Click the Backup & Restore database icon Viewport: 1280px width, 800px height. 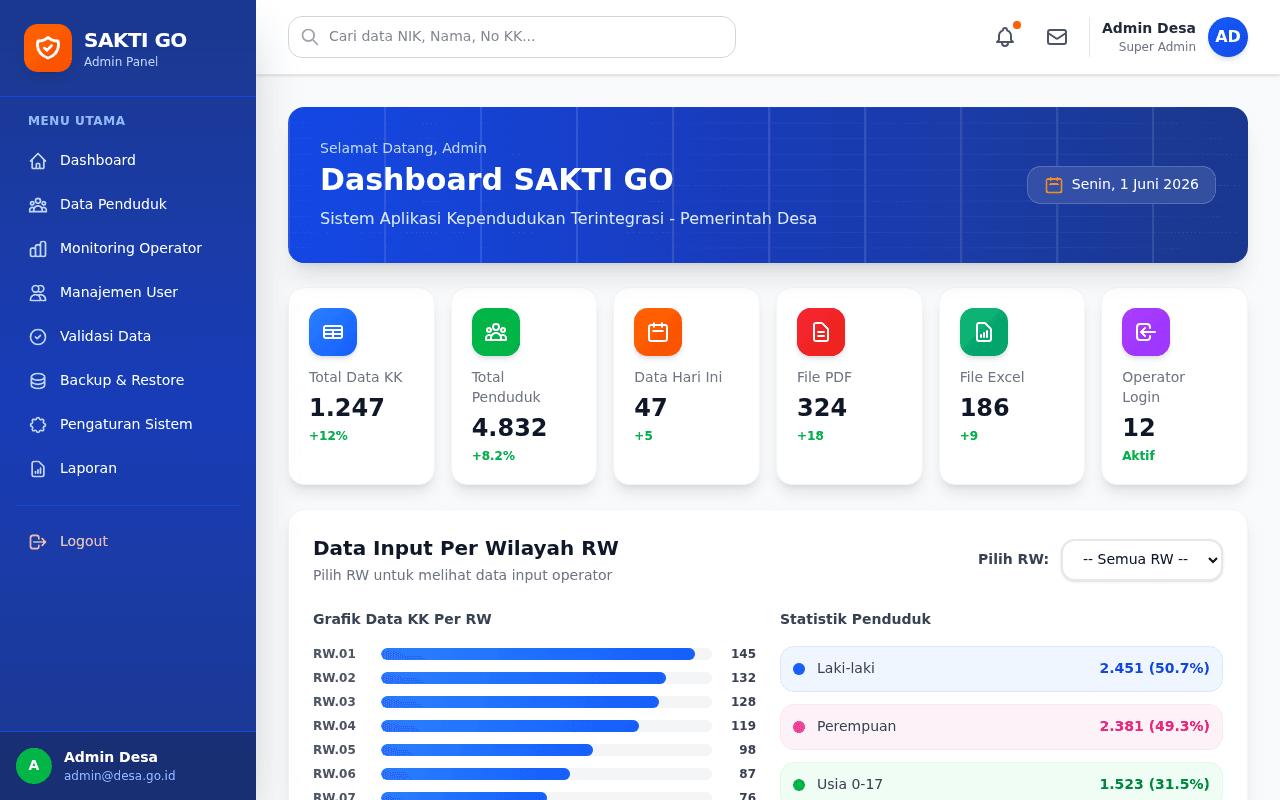(x=38, y=381)
